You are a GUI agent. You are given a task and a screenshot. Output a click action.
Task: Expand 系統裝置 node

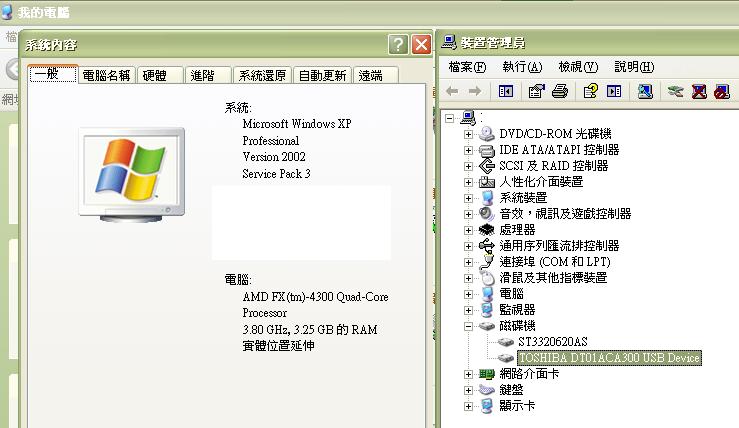pyautogui.click(x=468, y=198)
